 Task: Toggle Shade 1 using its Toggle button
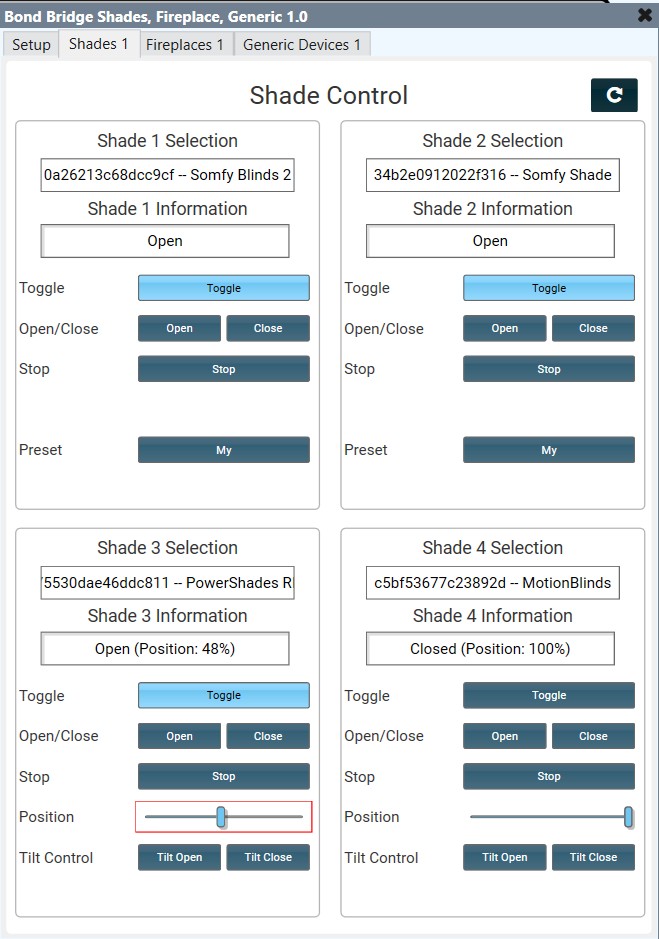[x=223, y=288]
